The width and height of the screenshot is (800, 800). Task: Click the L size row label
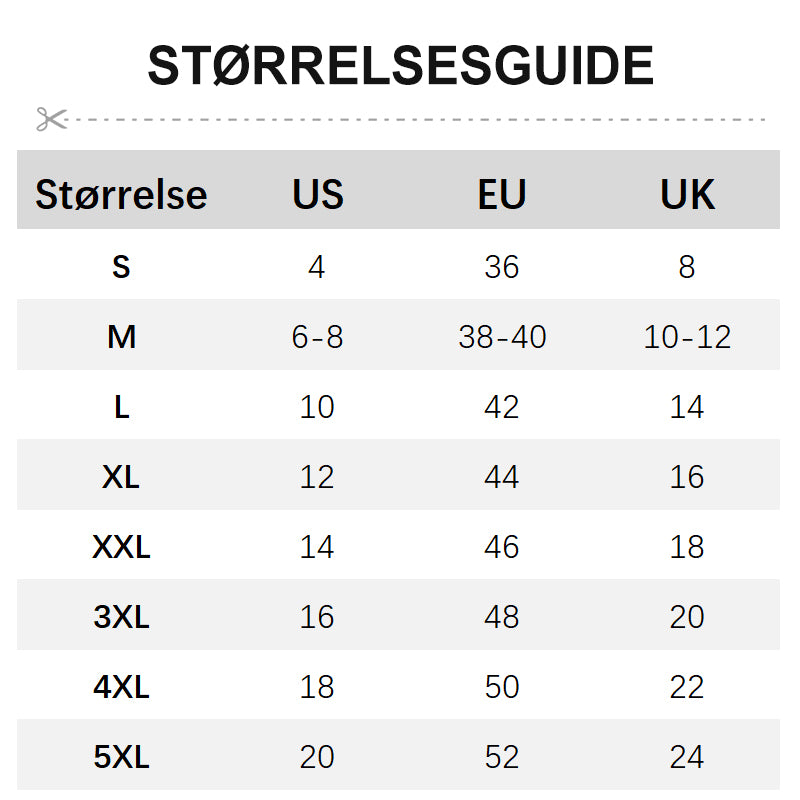coord(121,407)
